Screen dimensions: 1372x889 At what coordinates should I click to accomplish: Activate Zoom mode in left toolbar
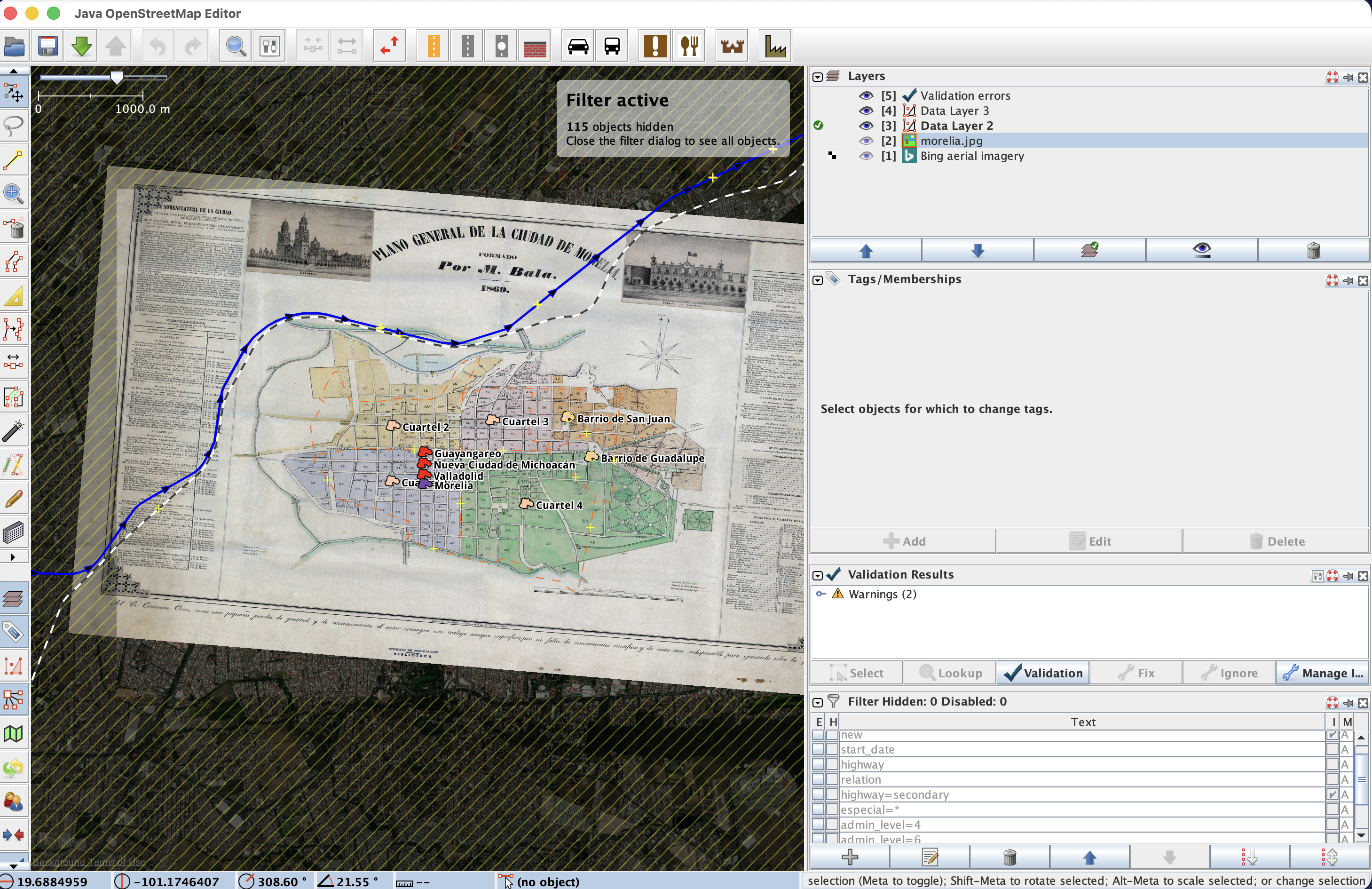(x=13, y=194)
